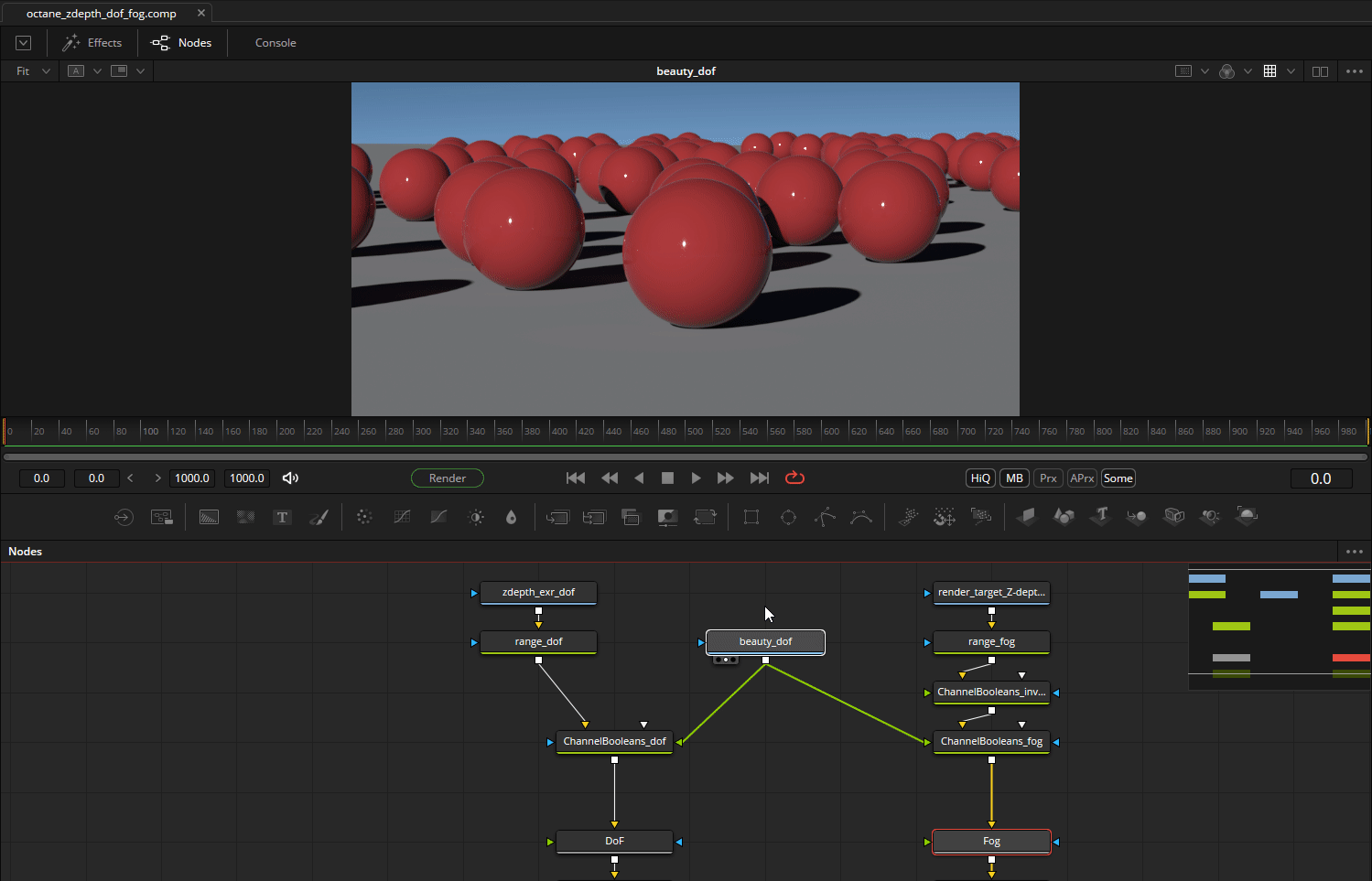Toggle the loop playback button
This screenshot has height=881, width=1372.
tap(794, 478)
